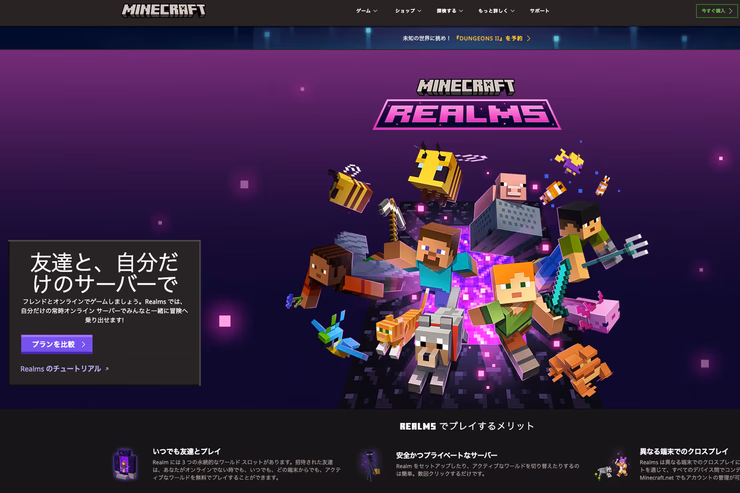This screenshot has height=493, width=740.
Task: Open the ショップ dropdown menu
Action: pos(408,11)
